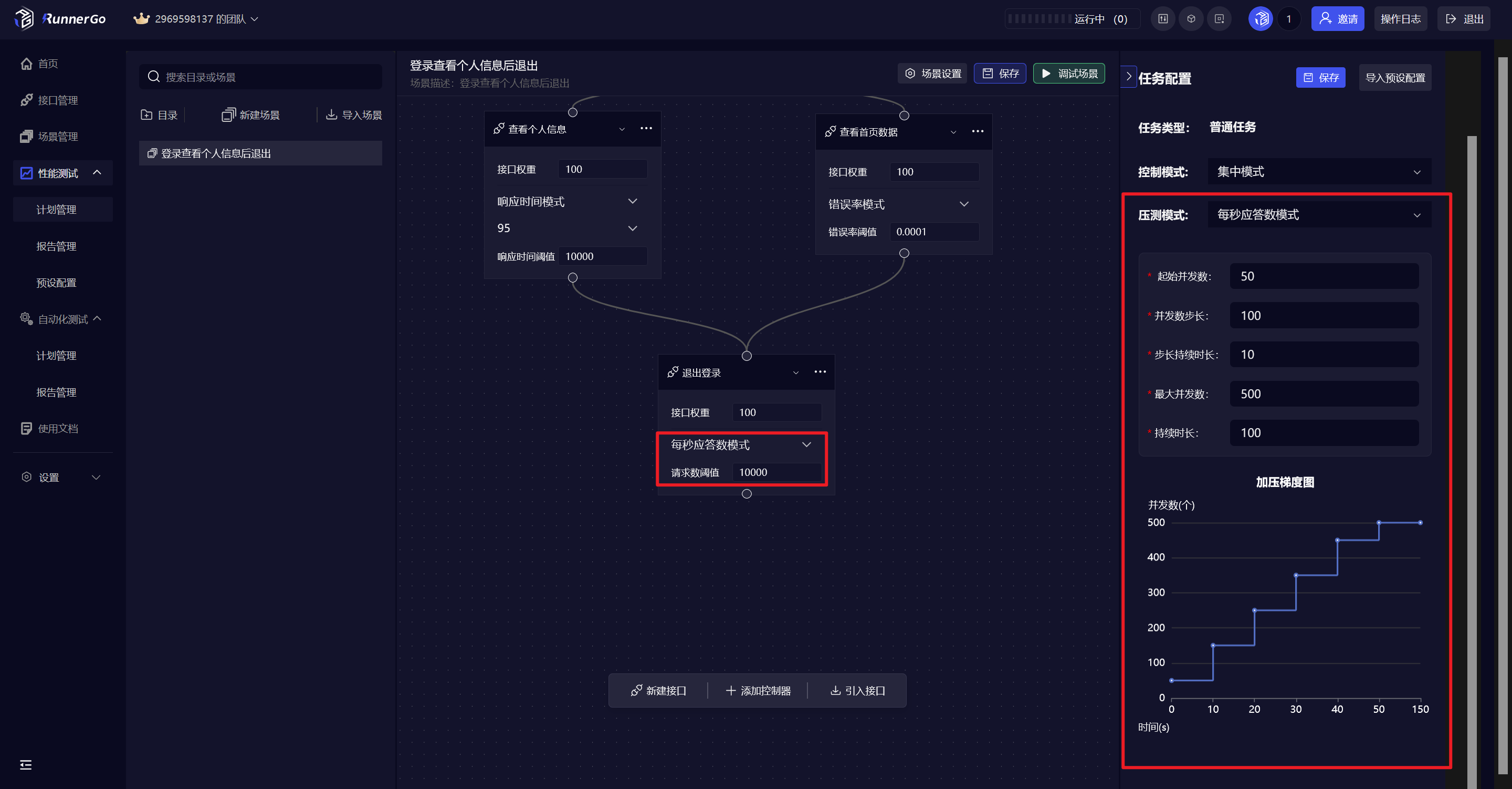1512x789 pixels.
Task: Open 场景设置 scene settings
Action: coord(932,74)
